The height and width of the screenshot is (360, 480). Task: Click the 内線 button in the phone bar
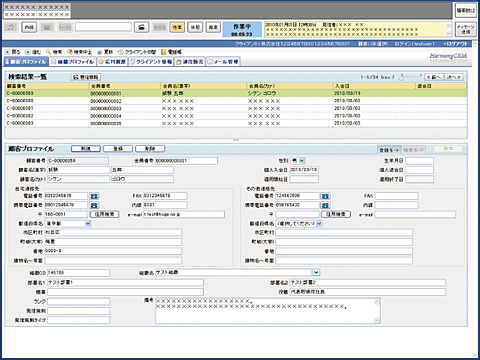point(29,27)
